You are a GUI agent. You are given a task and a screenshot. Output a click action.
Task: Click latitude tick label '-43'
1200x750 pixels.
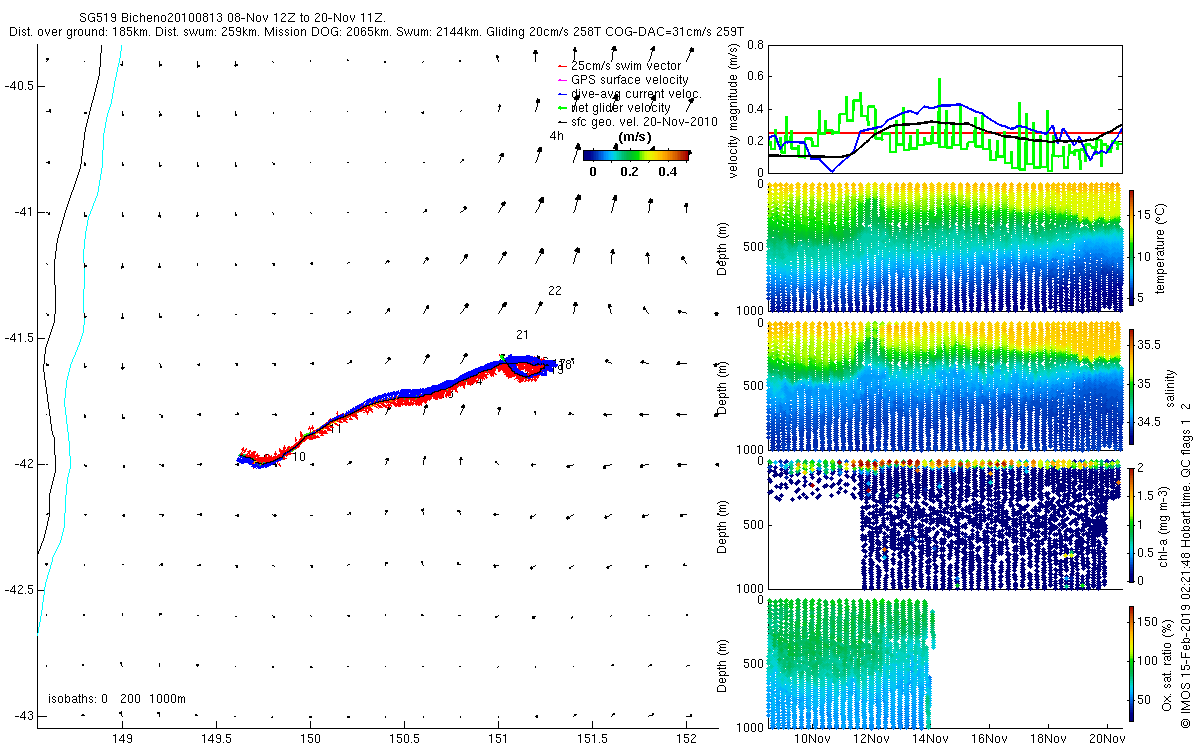coord(22,716)
